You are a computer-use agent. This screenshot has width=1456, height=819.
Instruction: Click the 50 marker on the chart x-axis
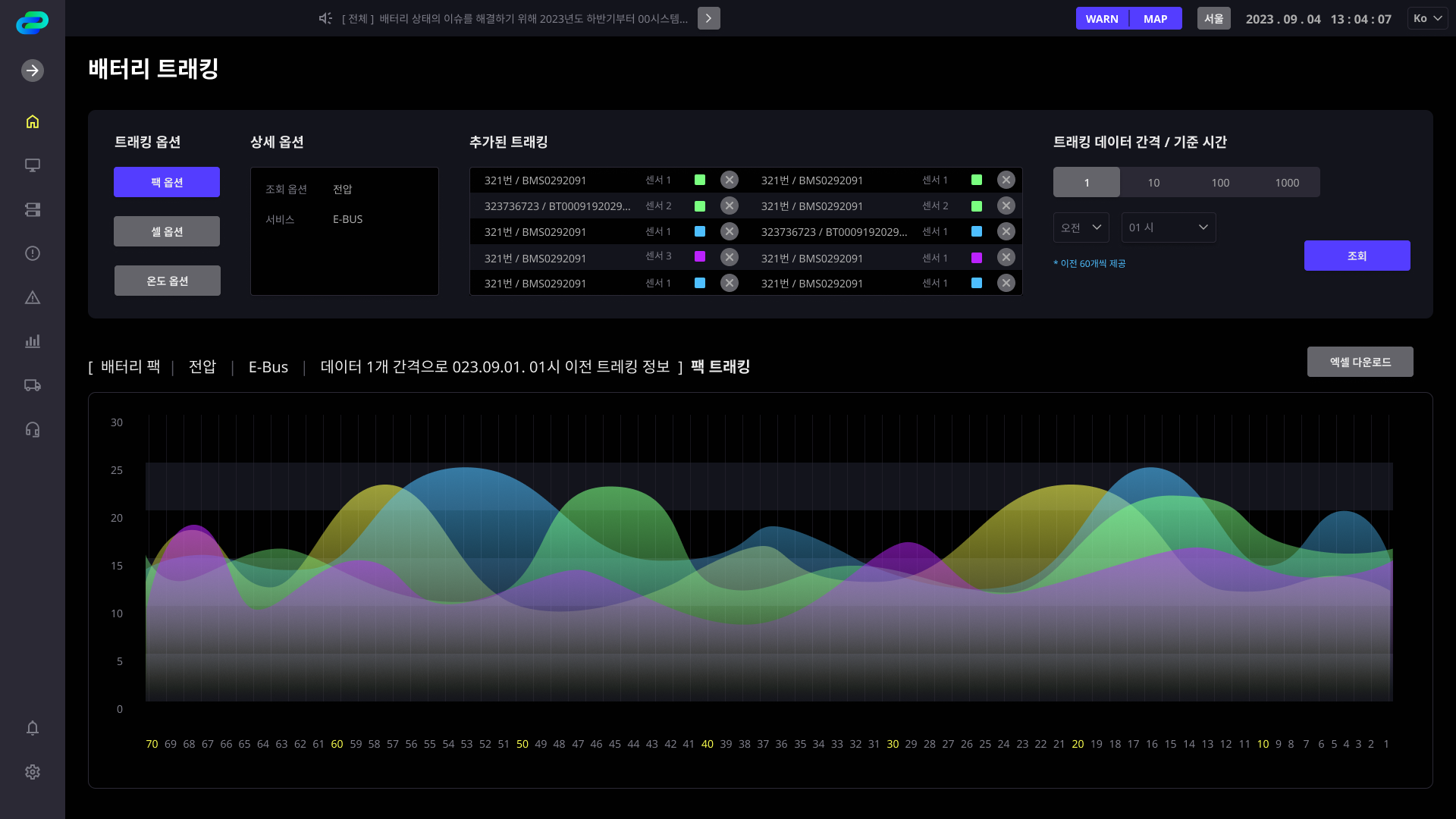[522, 744]
